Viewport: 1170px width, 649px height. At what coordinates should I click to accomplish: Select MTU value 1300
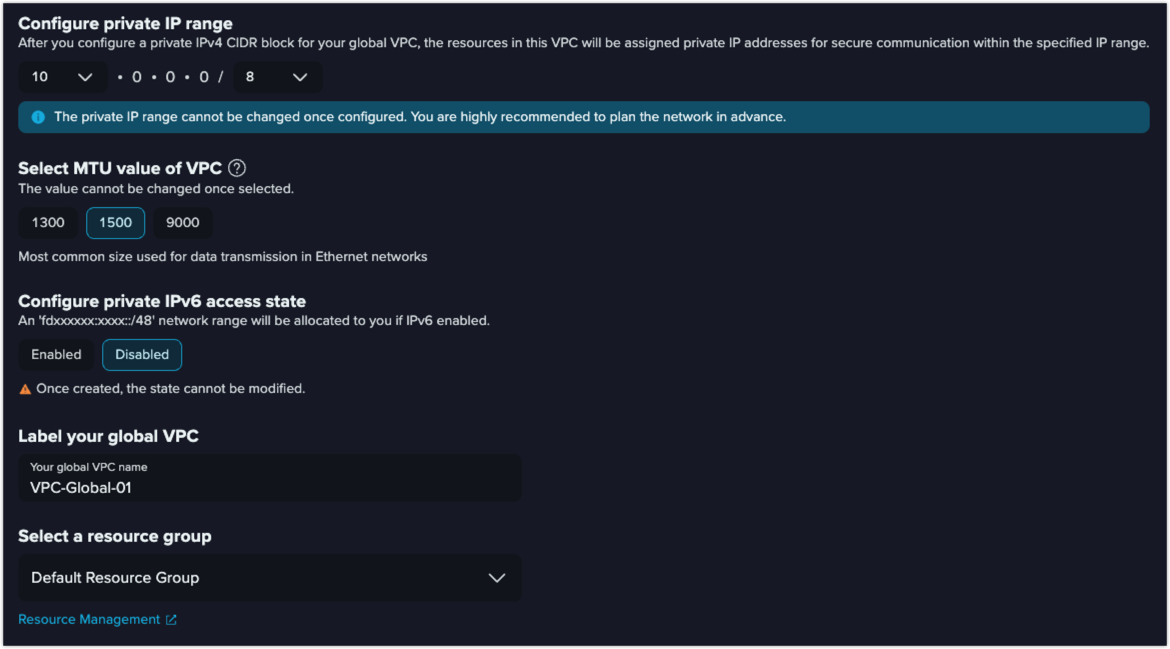click(48, 223)
